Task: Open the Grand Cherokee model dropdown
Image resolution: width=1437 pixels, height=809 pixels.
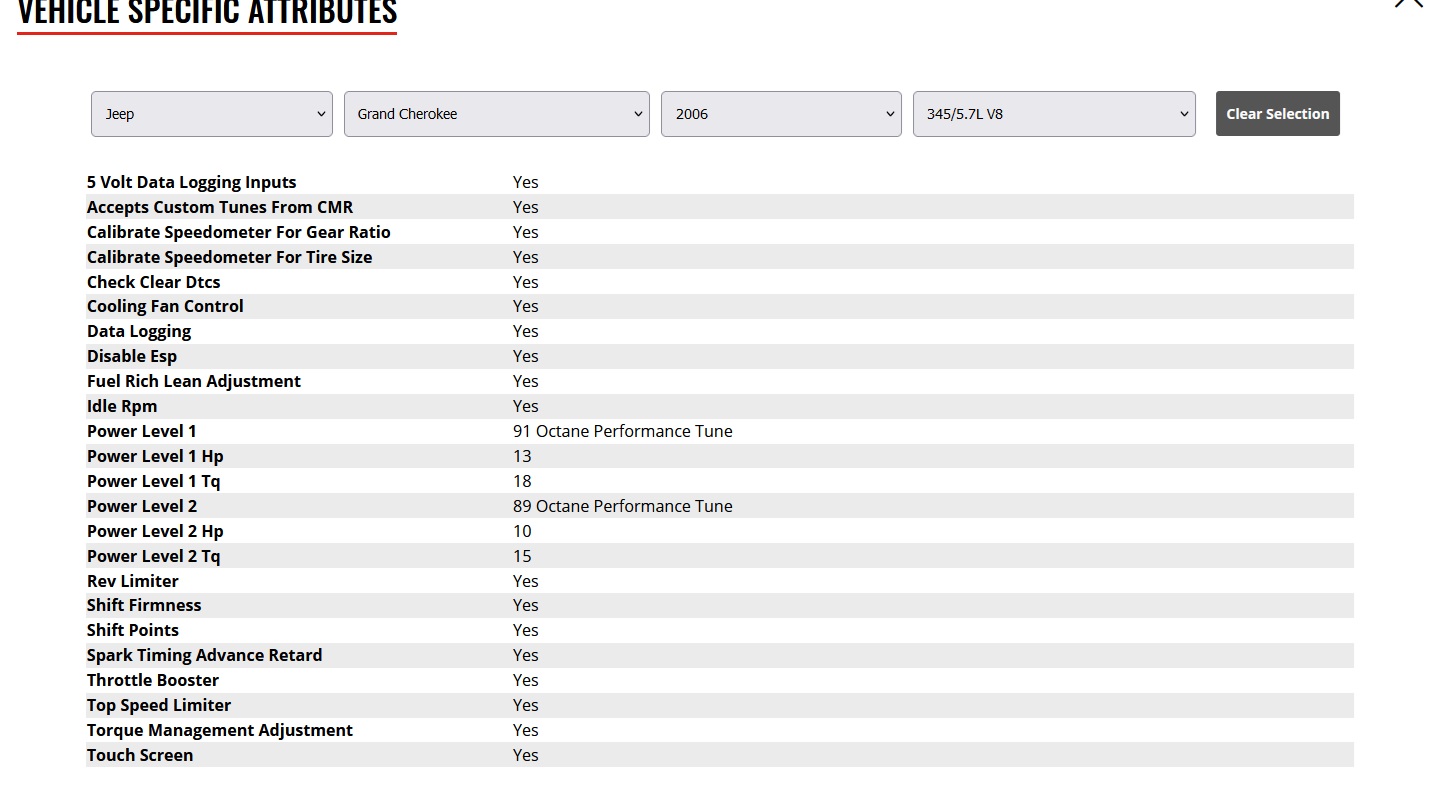Action: [x=497, y=114]
